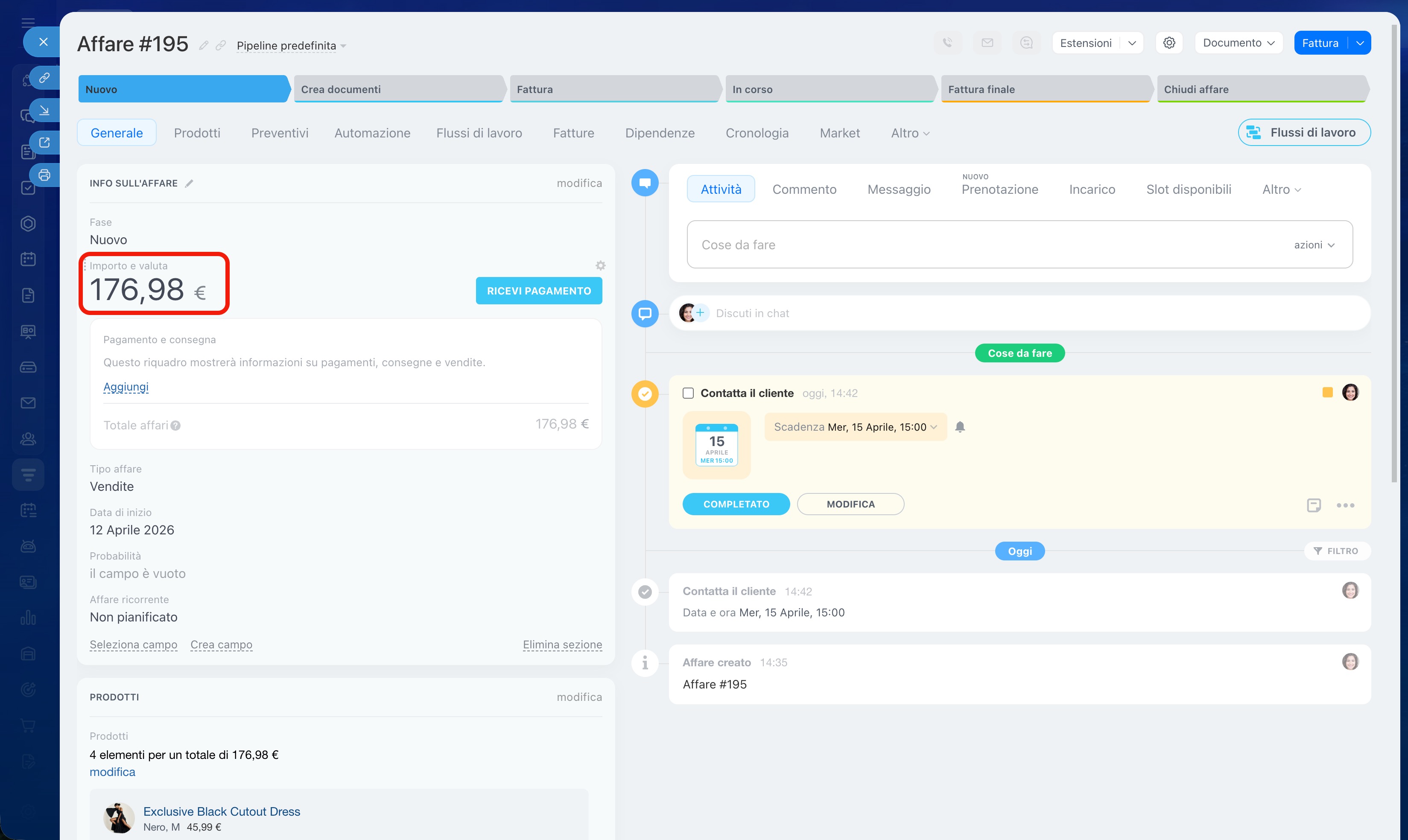The height and width of the screenshot is (840, 1408).
Task: Click the pencil icon to rename deal
Action: click(203, 45)
